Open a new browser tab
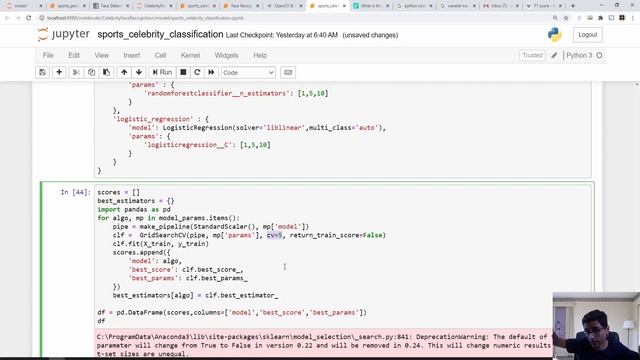The height and width of the screenshot is (360, 640). point(573,6)
